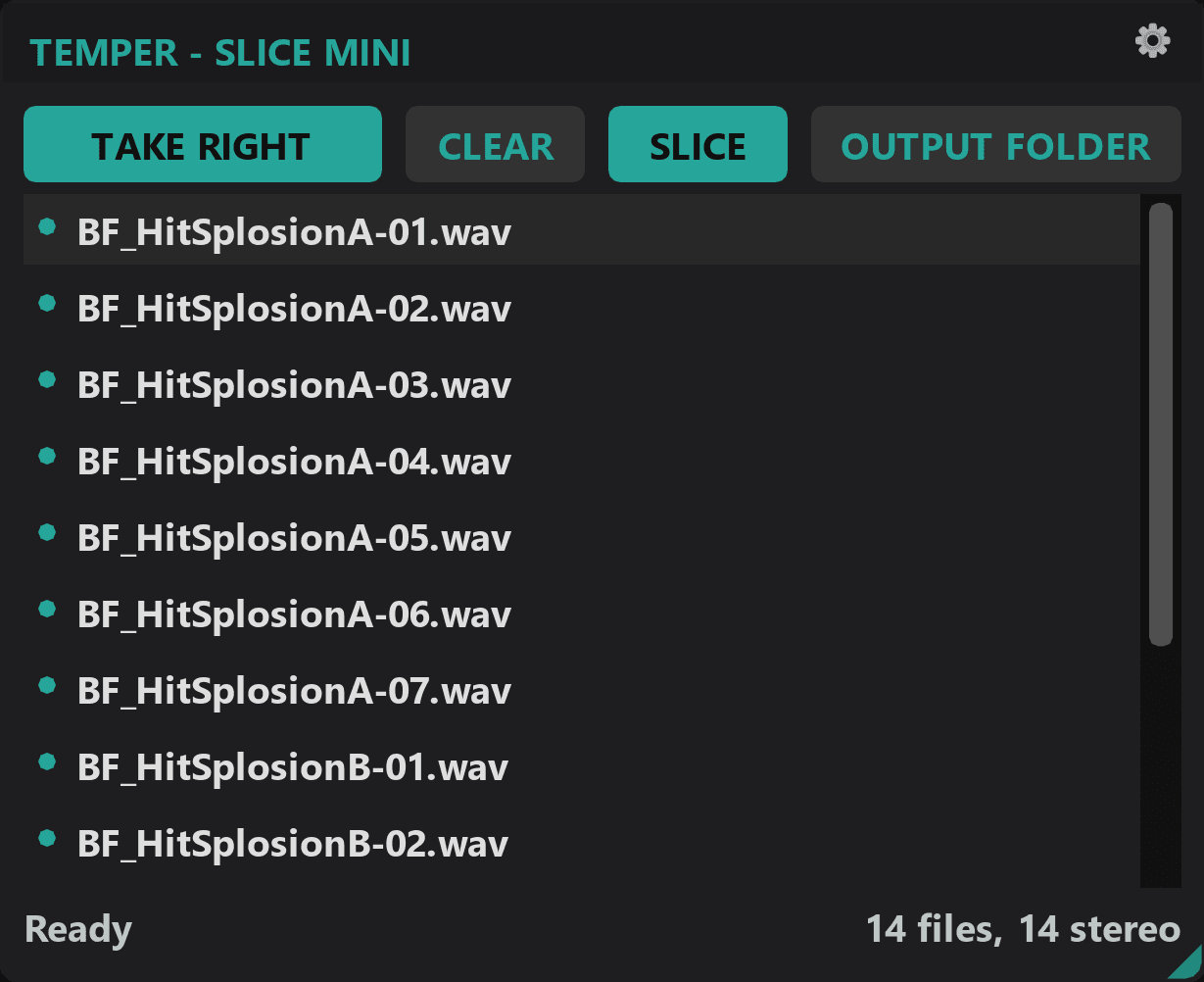
Task: Select BF_HitSplosionA-01.wav in the list
Action: pos(294,232)
